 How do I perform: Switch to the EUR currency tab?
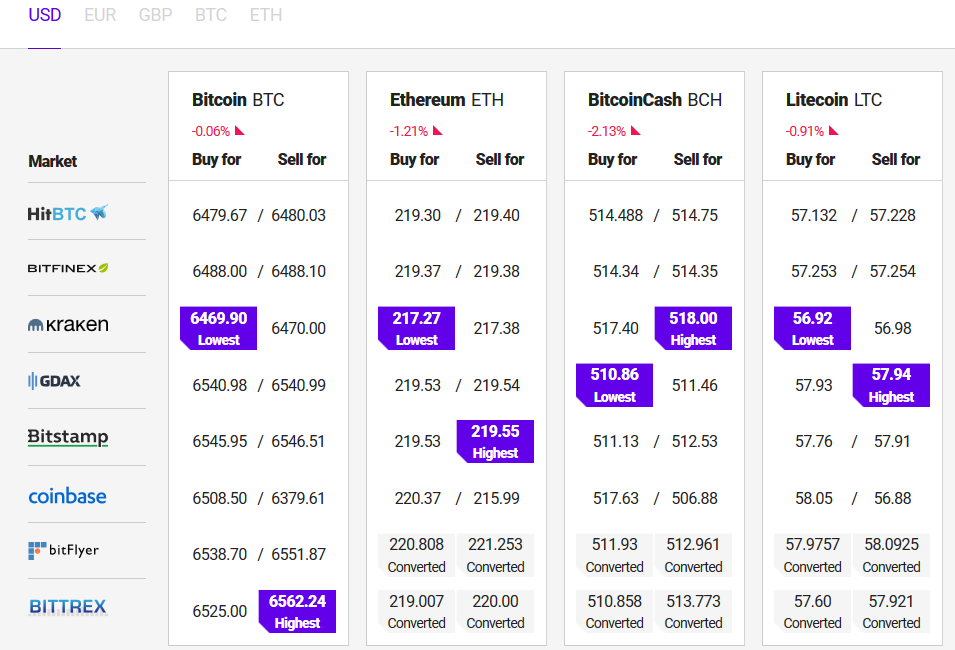pos(100,15)
